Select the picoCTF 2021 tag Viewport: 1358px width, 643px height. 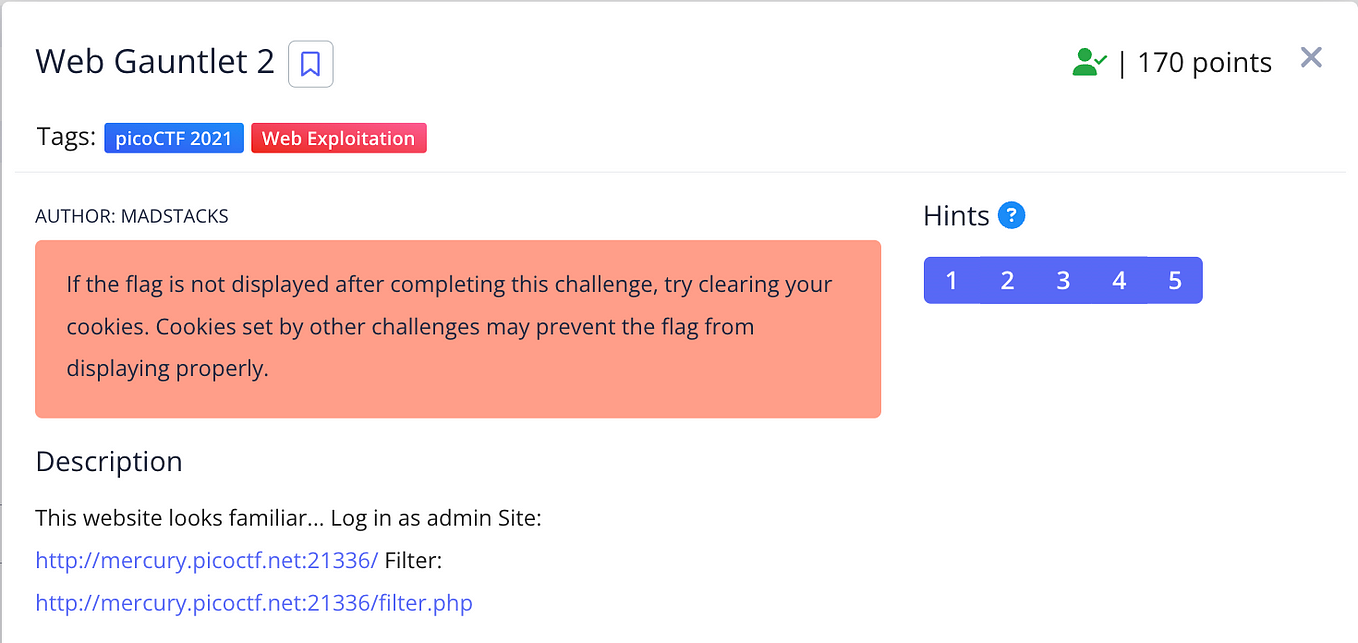tap(174, 139)
